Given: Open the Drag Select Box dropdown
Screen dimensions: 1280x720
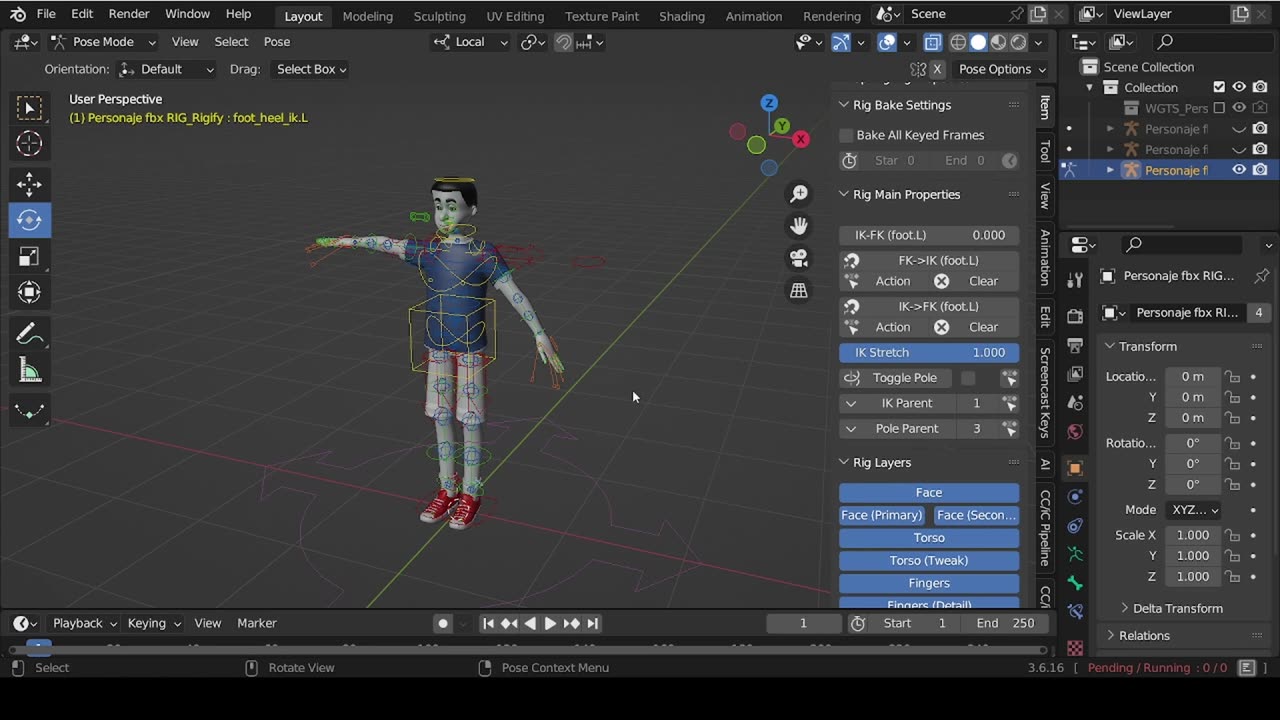Looking at the screenshot, I should point(310,69).
